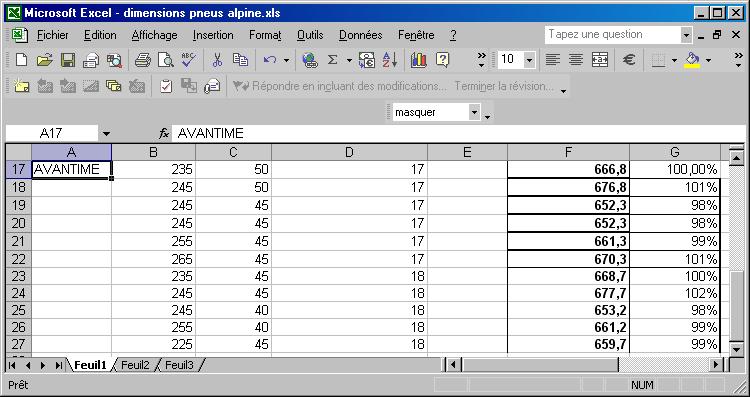Copy selection icon
Viewport: 750px width, 397px height.
240,60
